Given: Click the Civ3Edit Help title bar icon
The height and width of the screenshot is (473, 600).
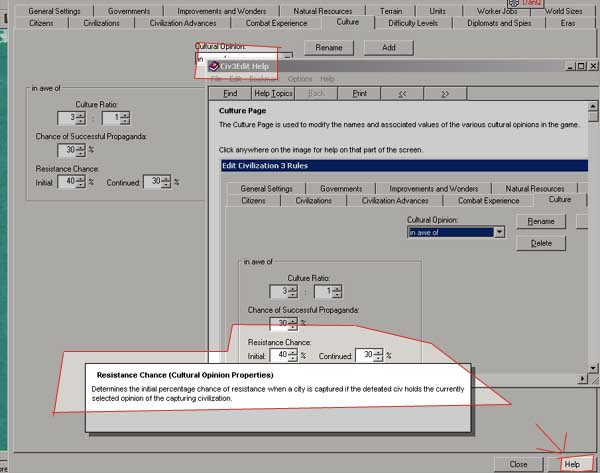Looking at the screenshot, I should [x=213, y=66].
